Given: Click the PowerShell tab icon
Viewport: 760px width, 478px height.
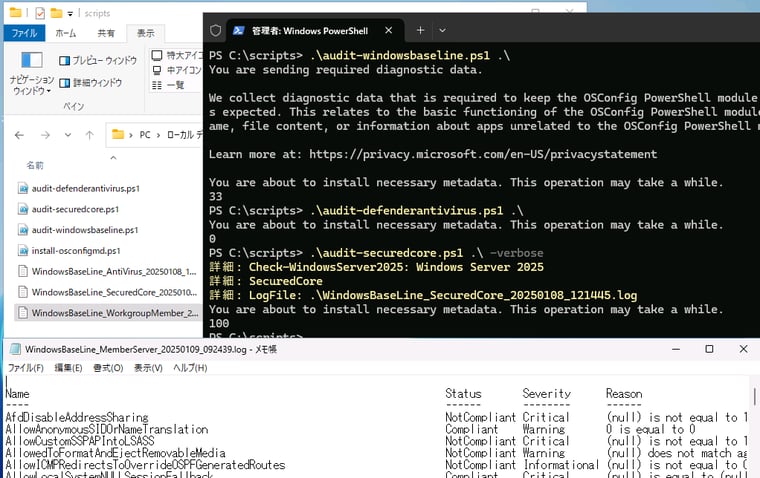Looking at the screenshot, I should (x=238, y=31).
